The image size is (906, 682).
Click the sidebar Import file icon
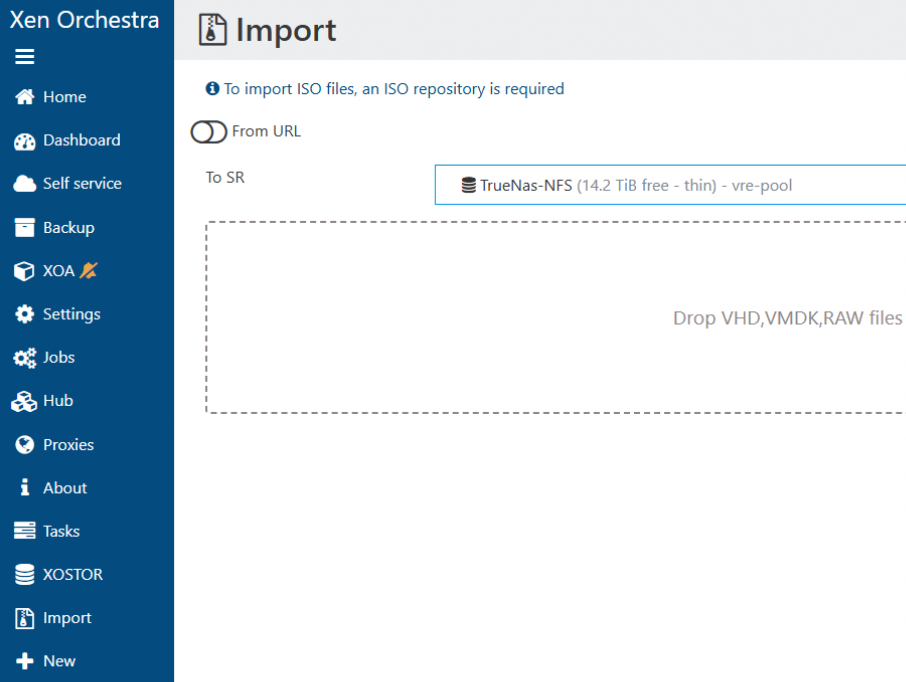(24, 618)
